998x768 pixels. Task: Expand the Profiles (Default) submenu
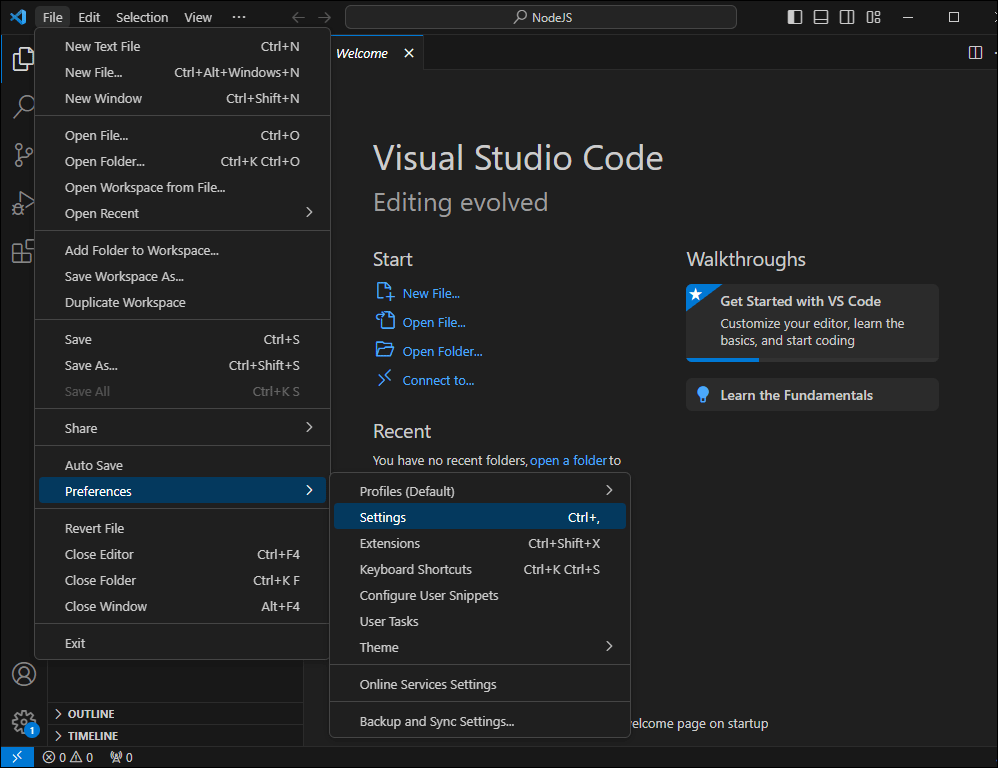click(x=480, y=491)
